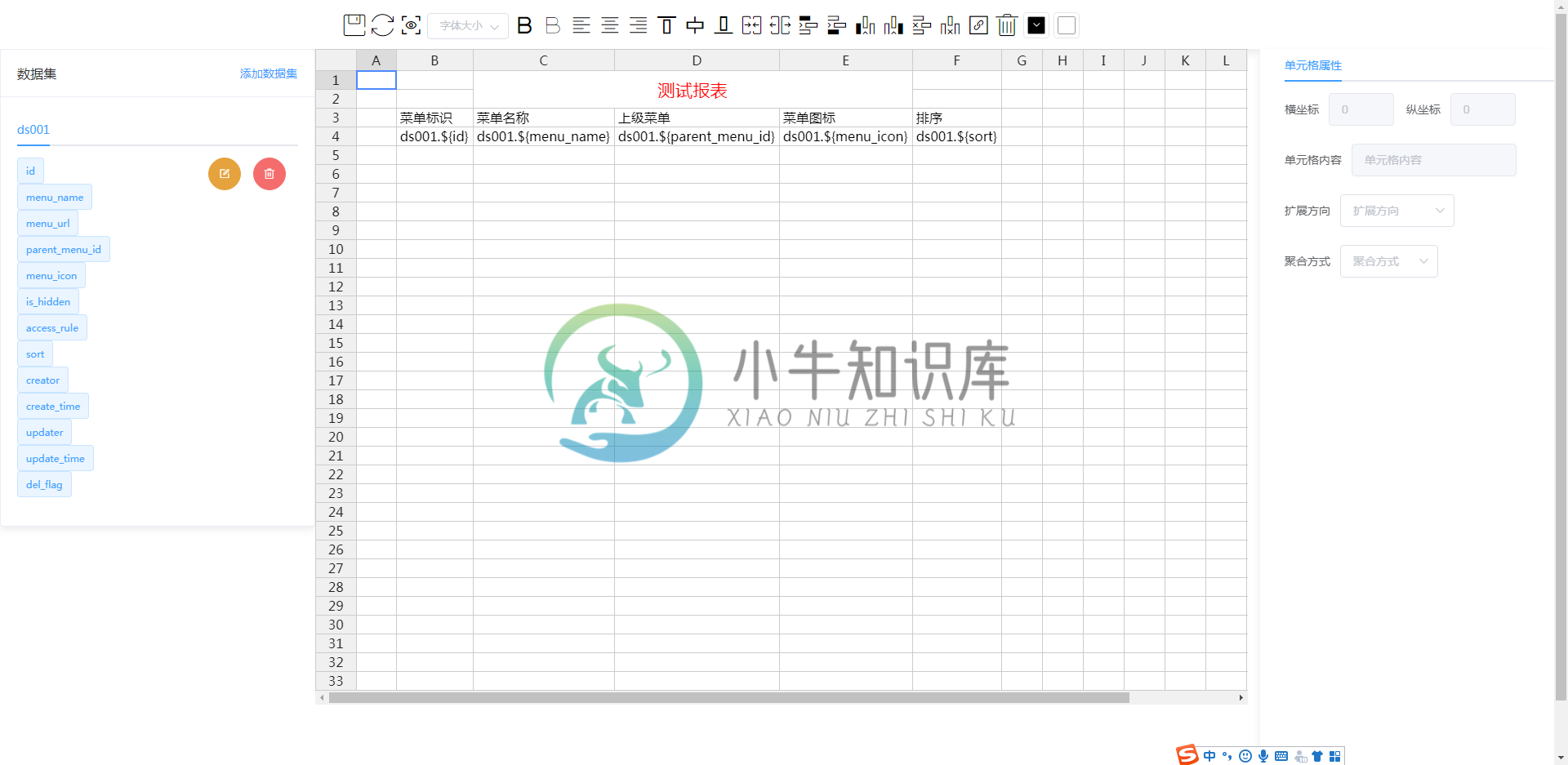This screenshot has height=765, width=1568.
Task: Toggle the 中 Chinese input mode
Action: (1209, 756)
